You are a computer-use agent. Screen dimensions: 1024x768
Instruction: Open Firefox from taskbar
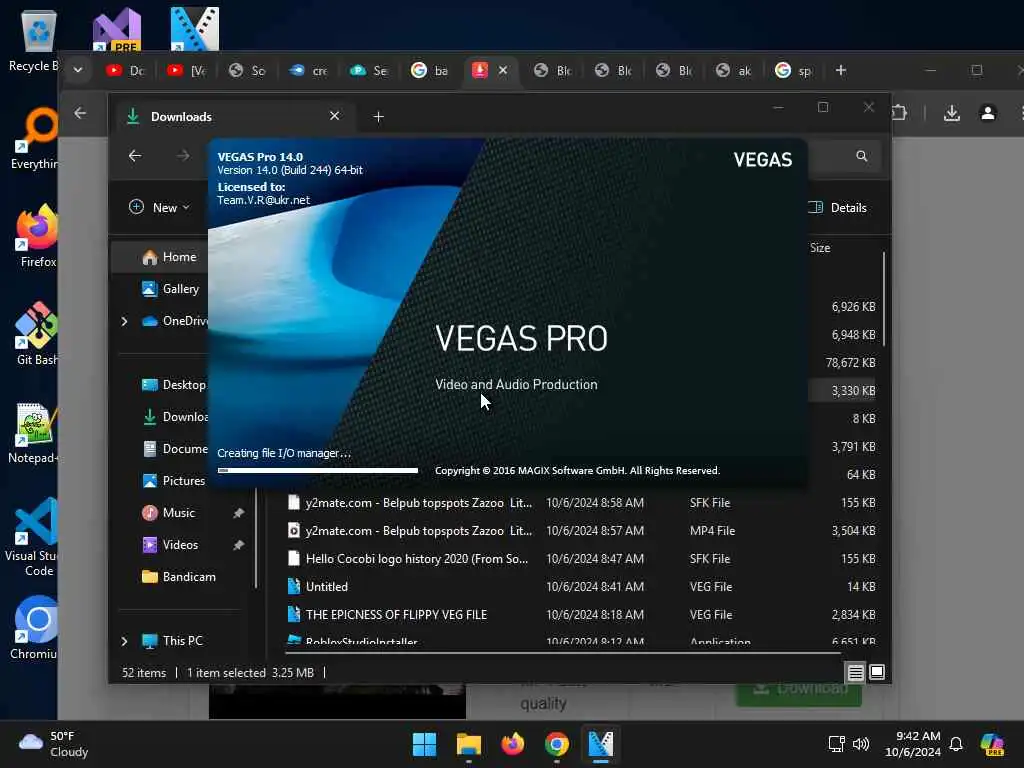click(x=513, y=744)
